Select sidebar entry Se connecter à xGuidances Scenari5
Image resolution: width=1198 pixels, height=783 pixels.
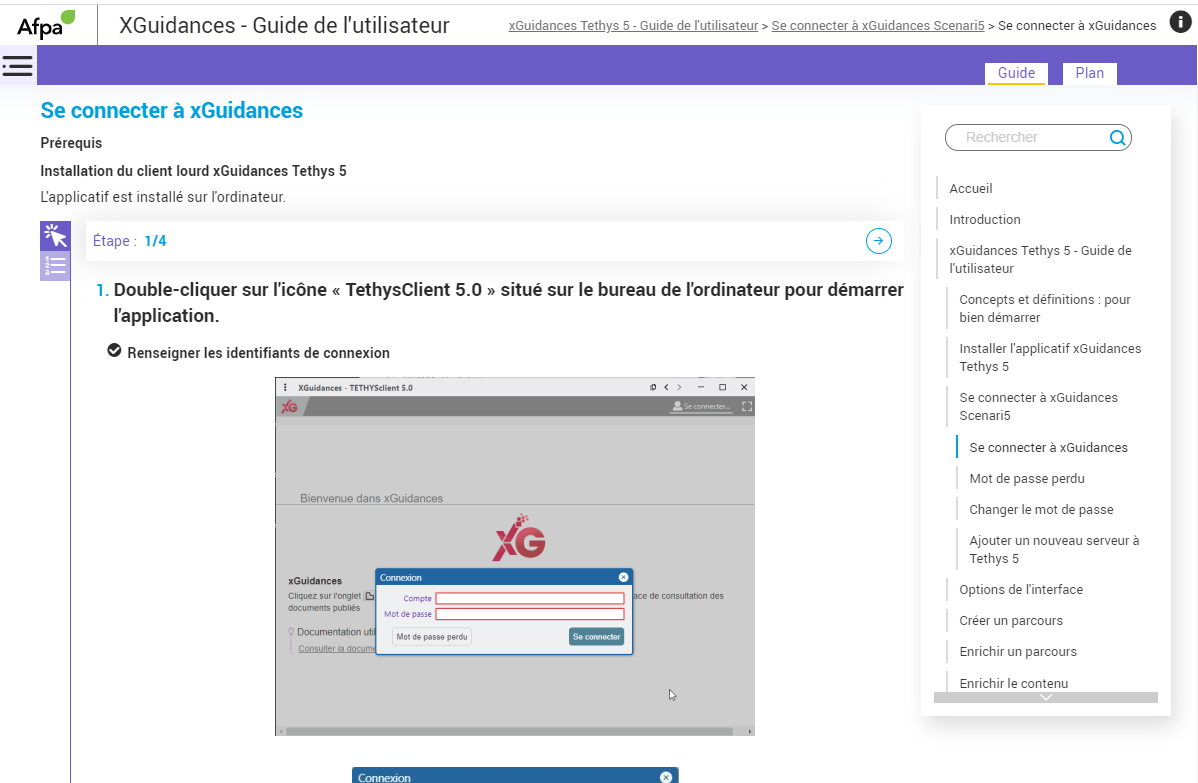1038,406
